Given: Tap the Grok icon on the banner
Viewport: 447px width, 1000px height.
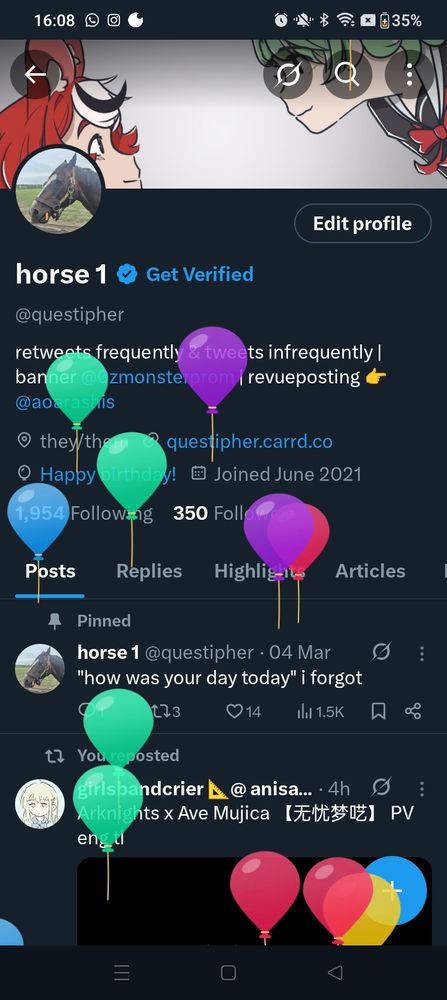Looking at the screenshot, I should pyautogui.click(x=288, y=75).
